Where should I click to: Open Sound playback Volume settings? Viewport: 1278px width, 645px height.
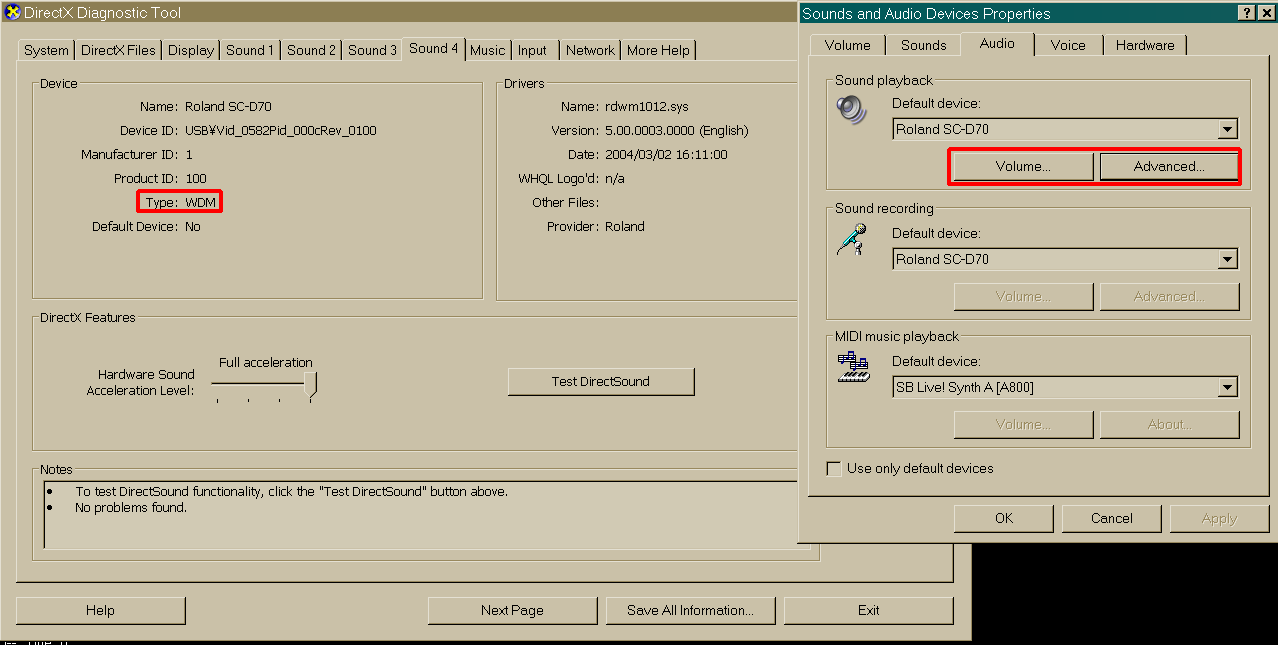coord(1023,167)
